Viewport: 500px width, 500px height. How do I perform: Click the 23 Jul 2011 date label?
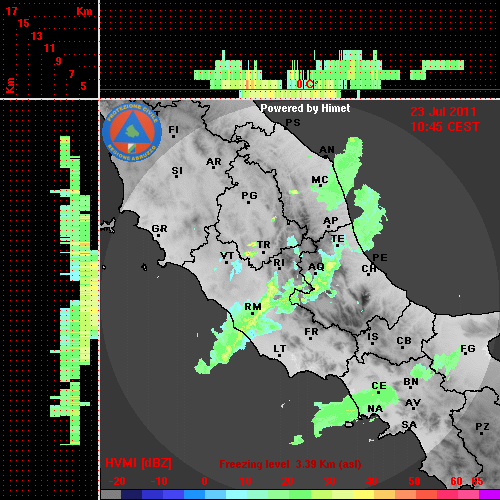443,112
